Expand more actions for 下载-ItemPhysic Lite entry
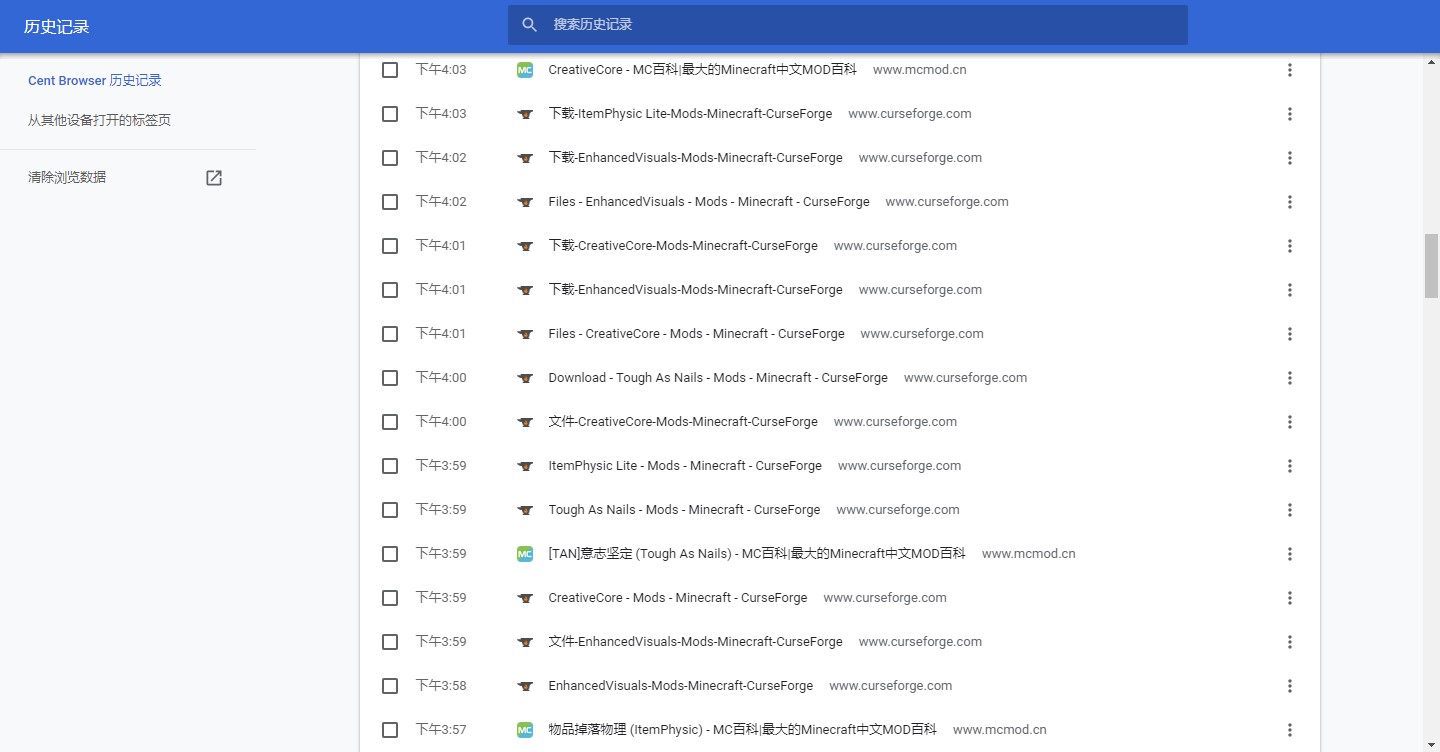 [1290, 114]
